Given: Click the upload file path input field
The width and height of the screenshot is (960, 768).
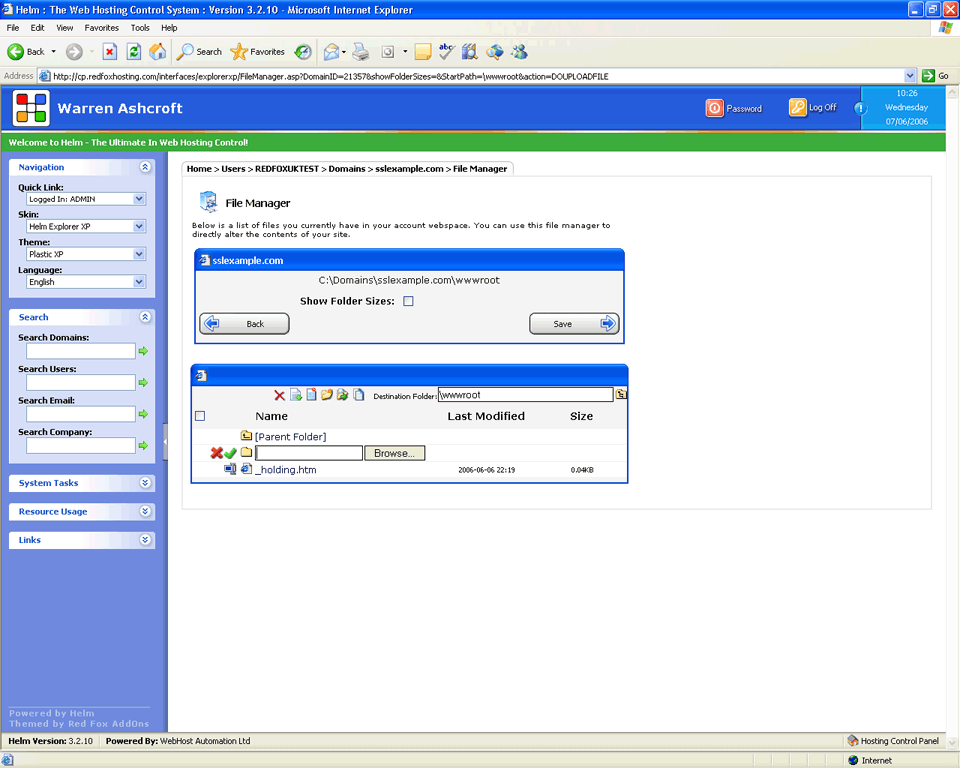Looking at the screenshot, I should tap(309, 453).
